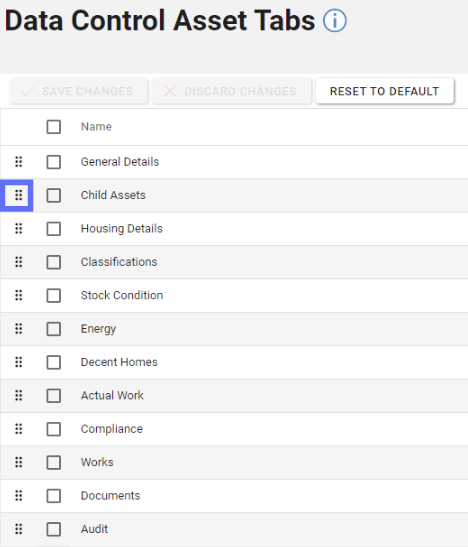Click the drag handle for Housing Details
Screen dimensions: 468x547
tap(18, 229)
